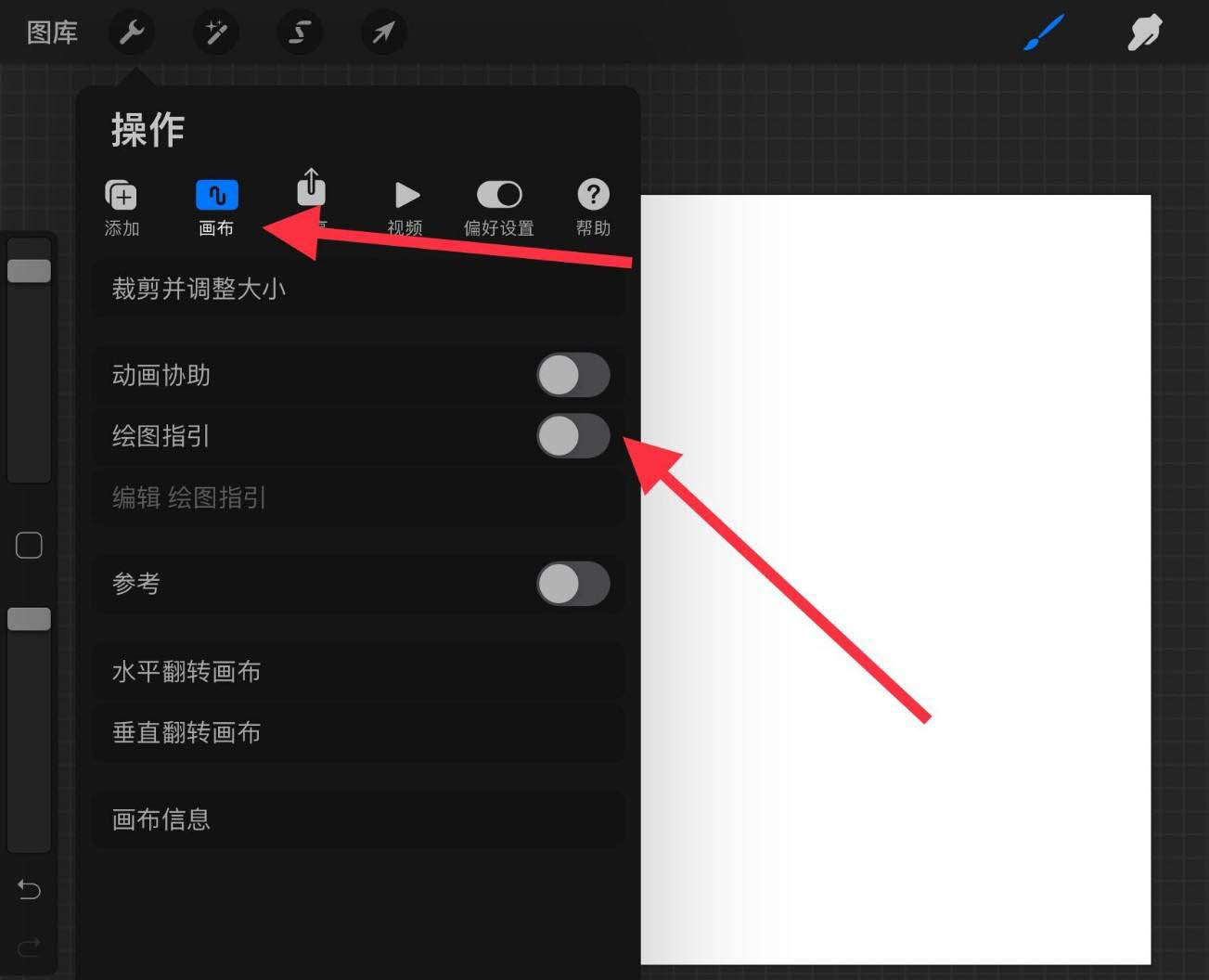Screen dimensions: 1209x980
Task: Open the 视频 (Video) tab
Action: coord(405,208)
